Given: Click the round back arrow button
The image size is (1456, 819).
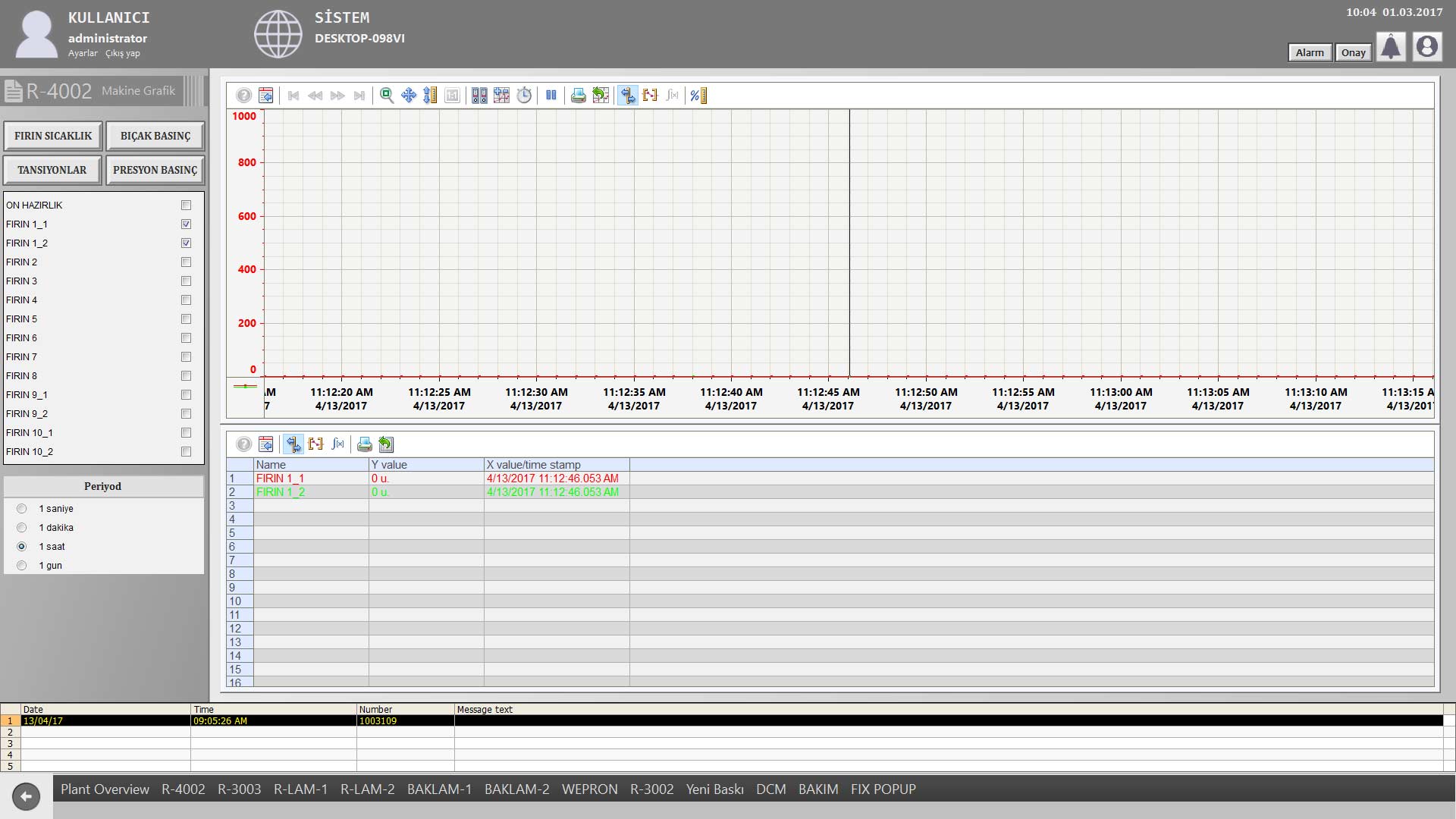Looking at the screenshot, I should (27, 796).
